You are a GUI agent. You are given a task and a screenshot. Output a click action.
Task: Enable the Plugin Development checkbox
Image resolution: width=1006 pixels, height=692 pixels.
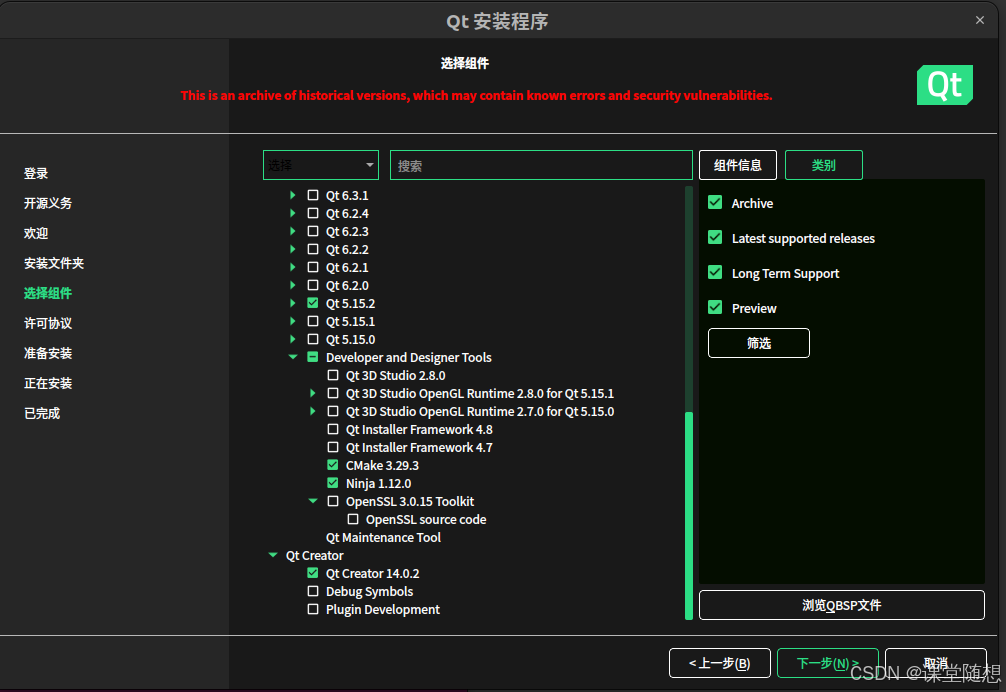pyautogui.click(x=313, y=609)
